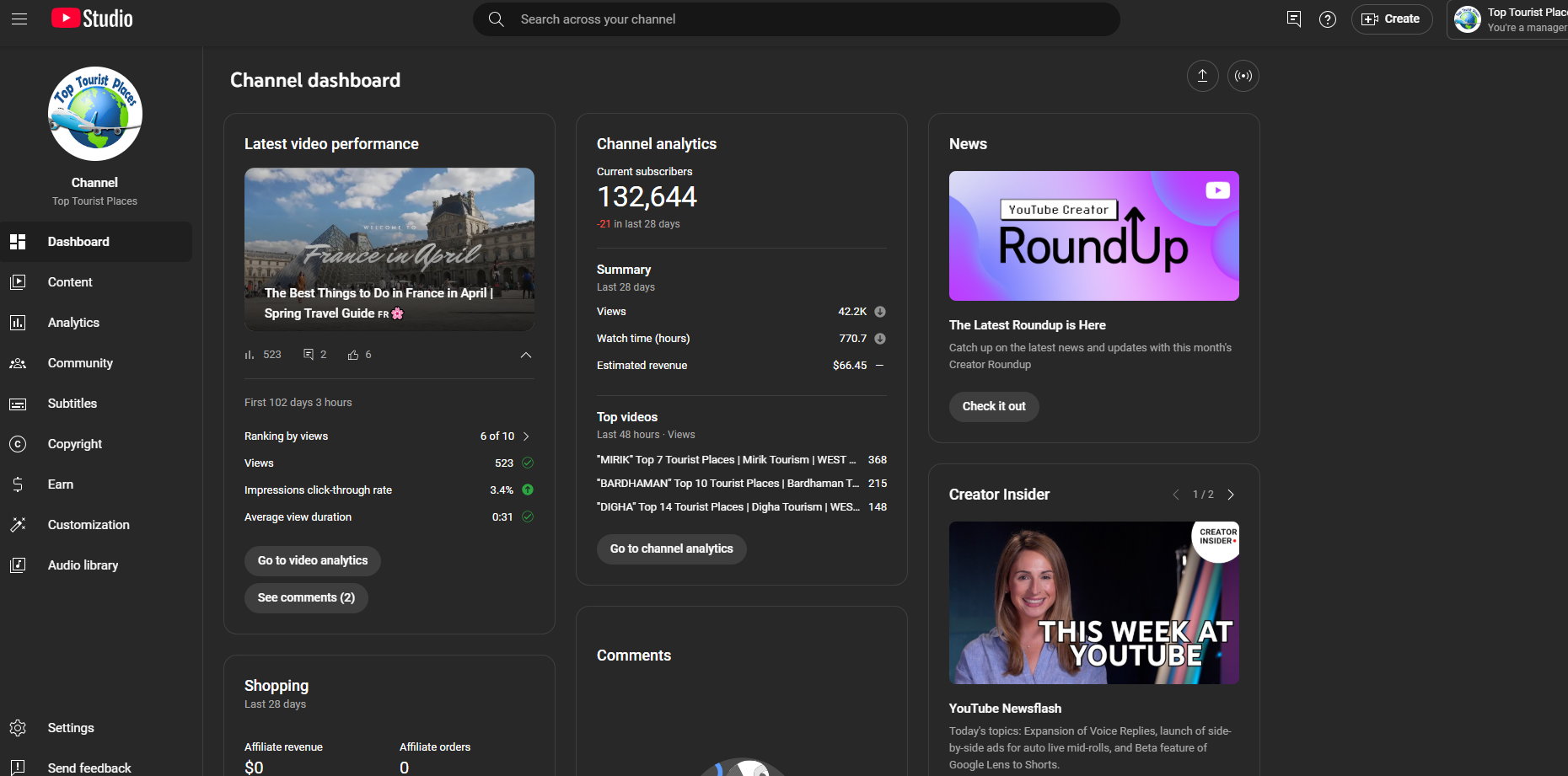Go to previous Creator Insider card
This screenshot has width=1568, height=776.
1176,495
